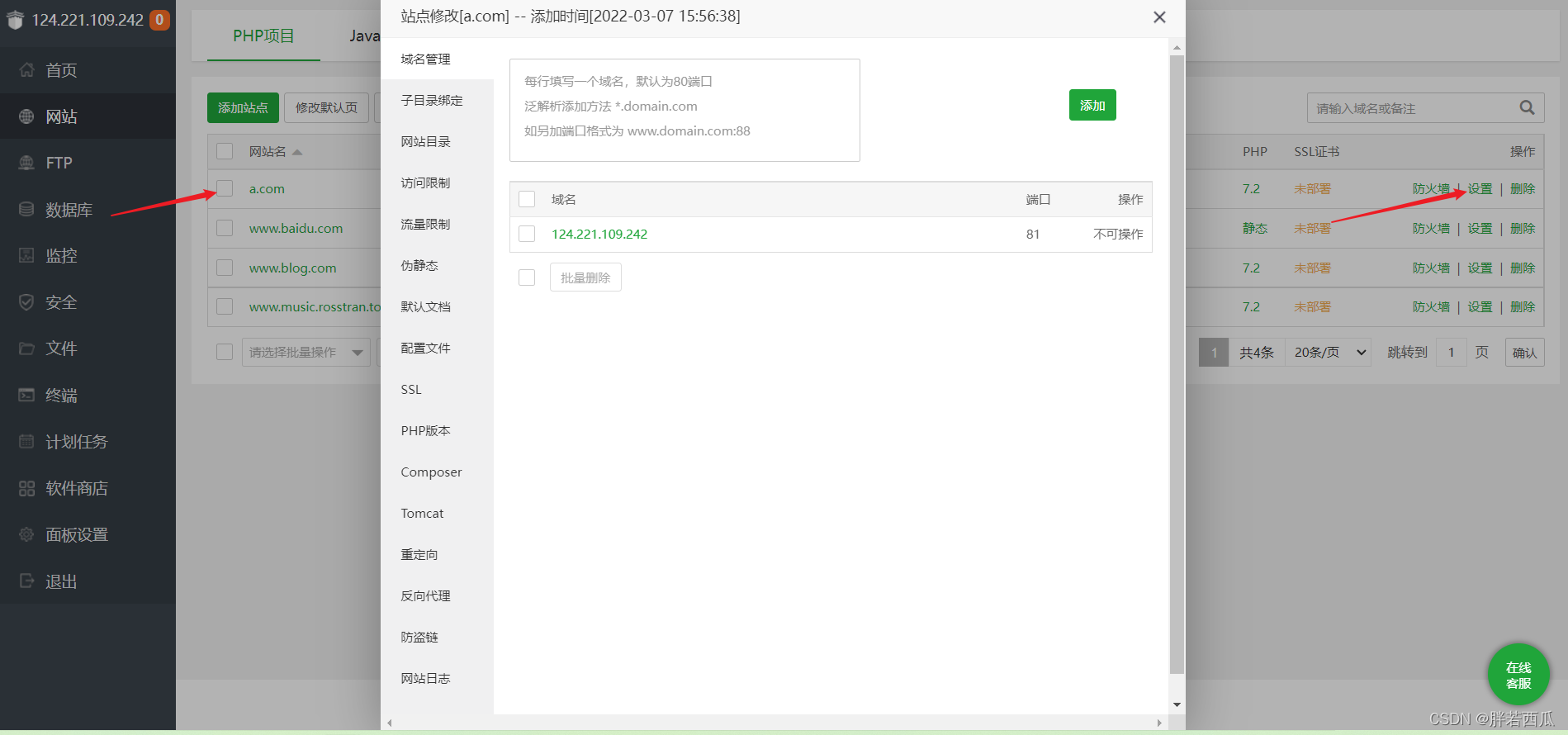Click the 网站 globe icon in sidebar

pos(26,116)
